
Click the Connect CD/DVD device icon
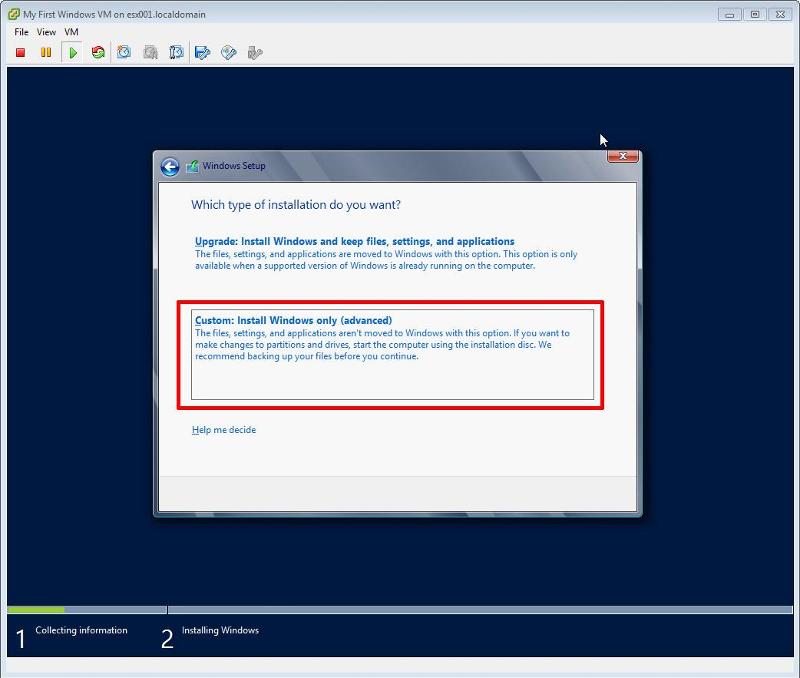(229, 53)
